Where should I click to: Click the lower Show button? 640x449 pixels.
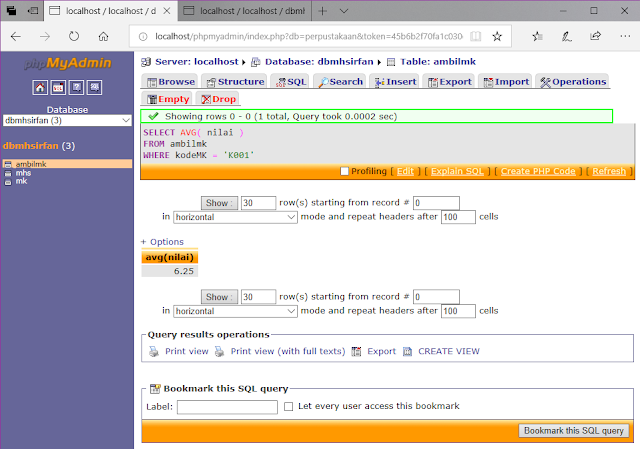coord(219,297)
